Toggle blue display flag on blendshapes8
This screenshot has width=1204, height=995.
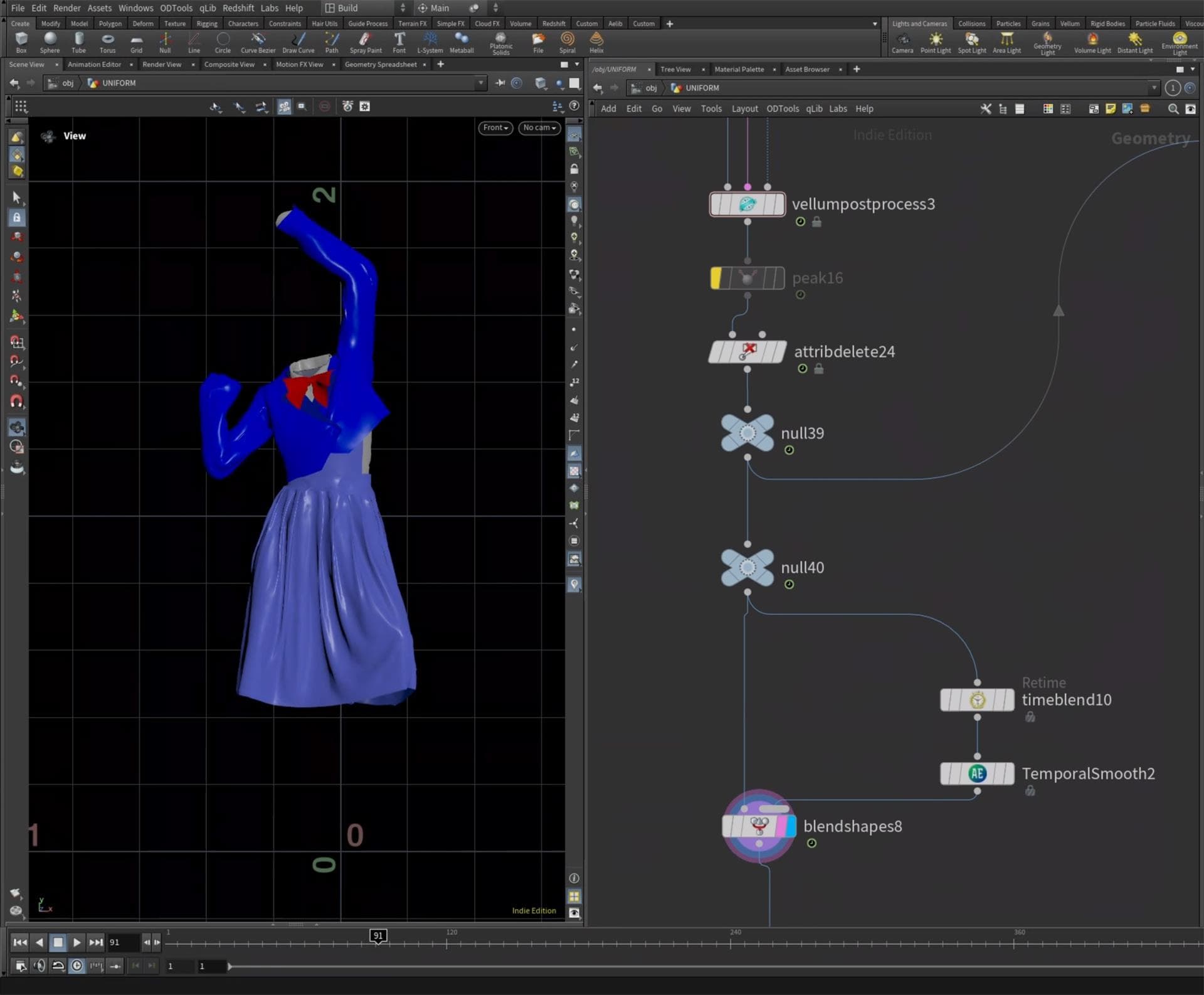point(790,826)
